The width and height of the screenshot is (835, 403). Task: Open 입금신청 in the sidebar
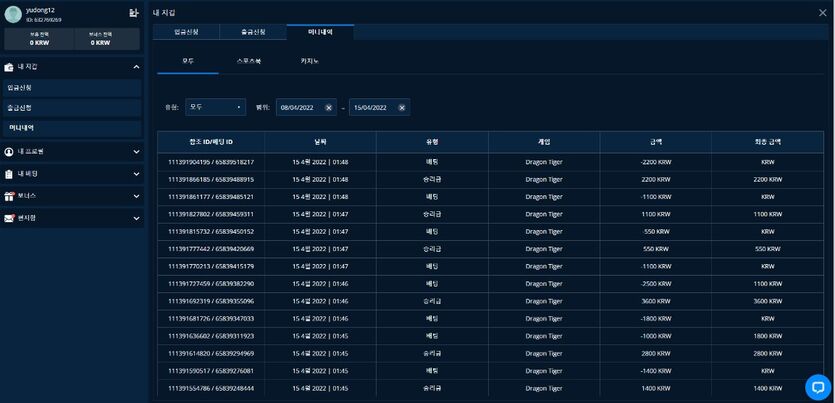coord(72,88)
